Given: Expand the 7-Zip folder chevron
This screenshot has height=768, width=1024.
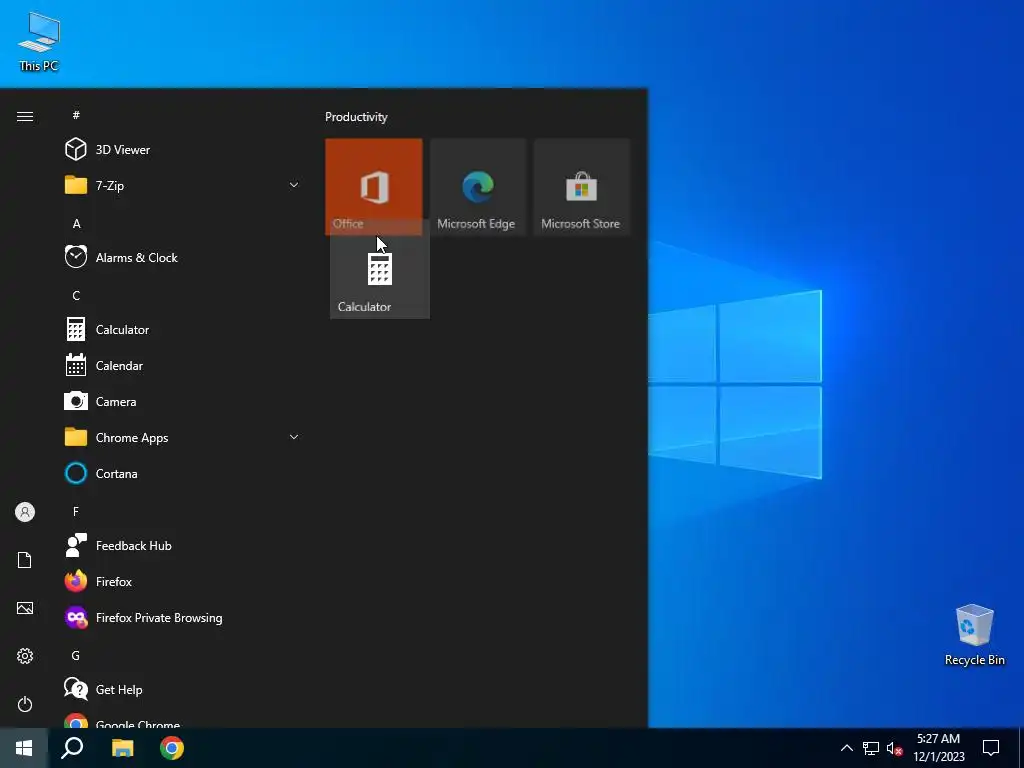Looking at the screenshot, I should 294,185.
